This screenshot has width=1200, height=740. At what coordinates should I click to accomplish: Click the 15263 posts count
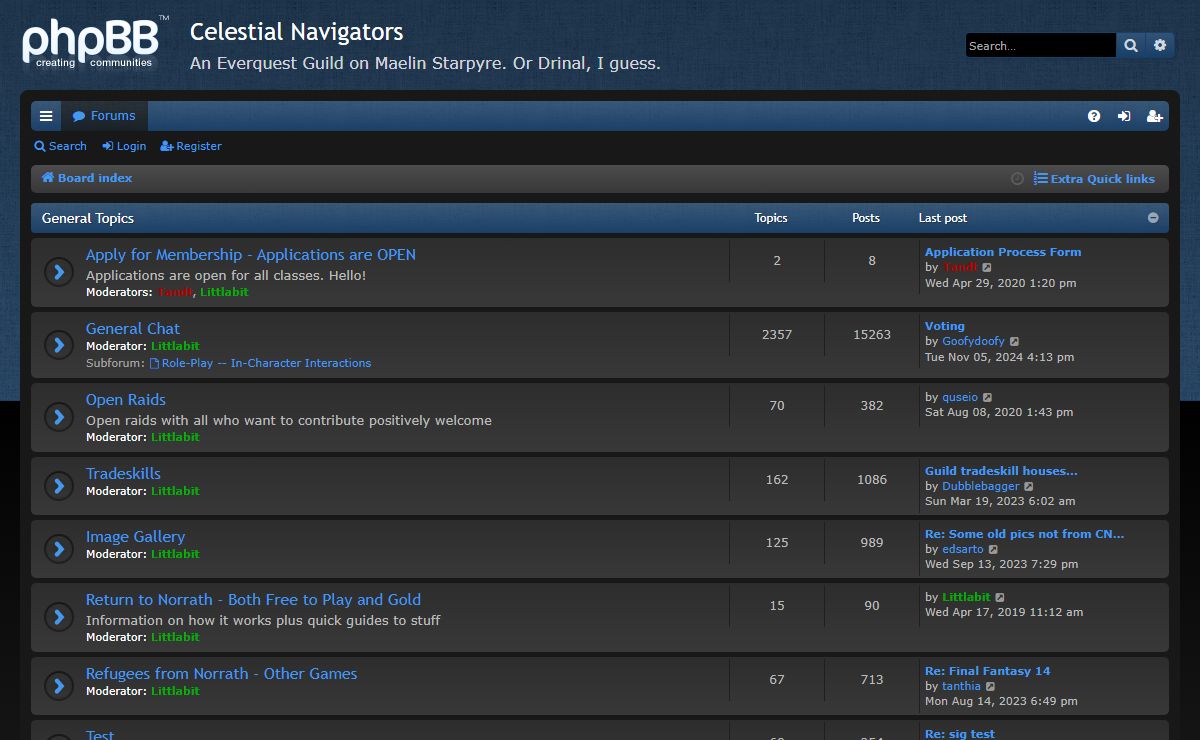[872, 335]
